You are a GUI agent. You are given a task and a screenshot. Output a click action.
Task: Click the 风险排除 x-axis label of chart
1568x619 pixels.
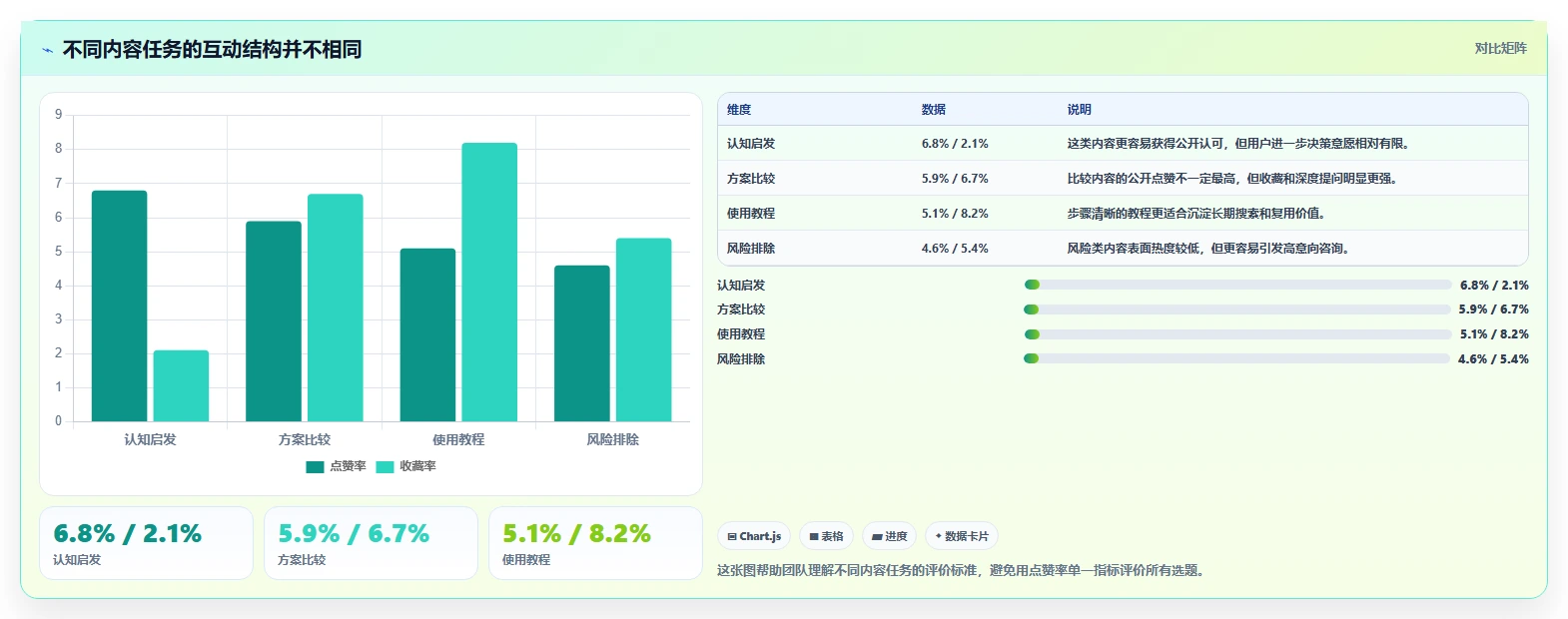coord(613,439)
